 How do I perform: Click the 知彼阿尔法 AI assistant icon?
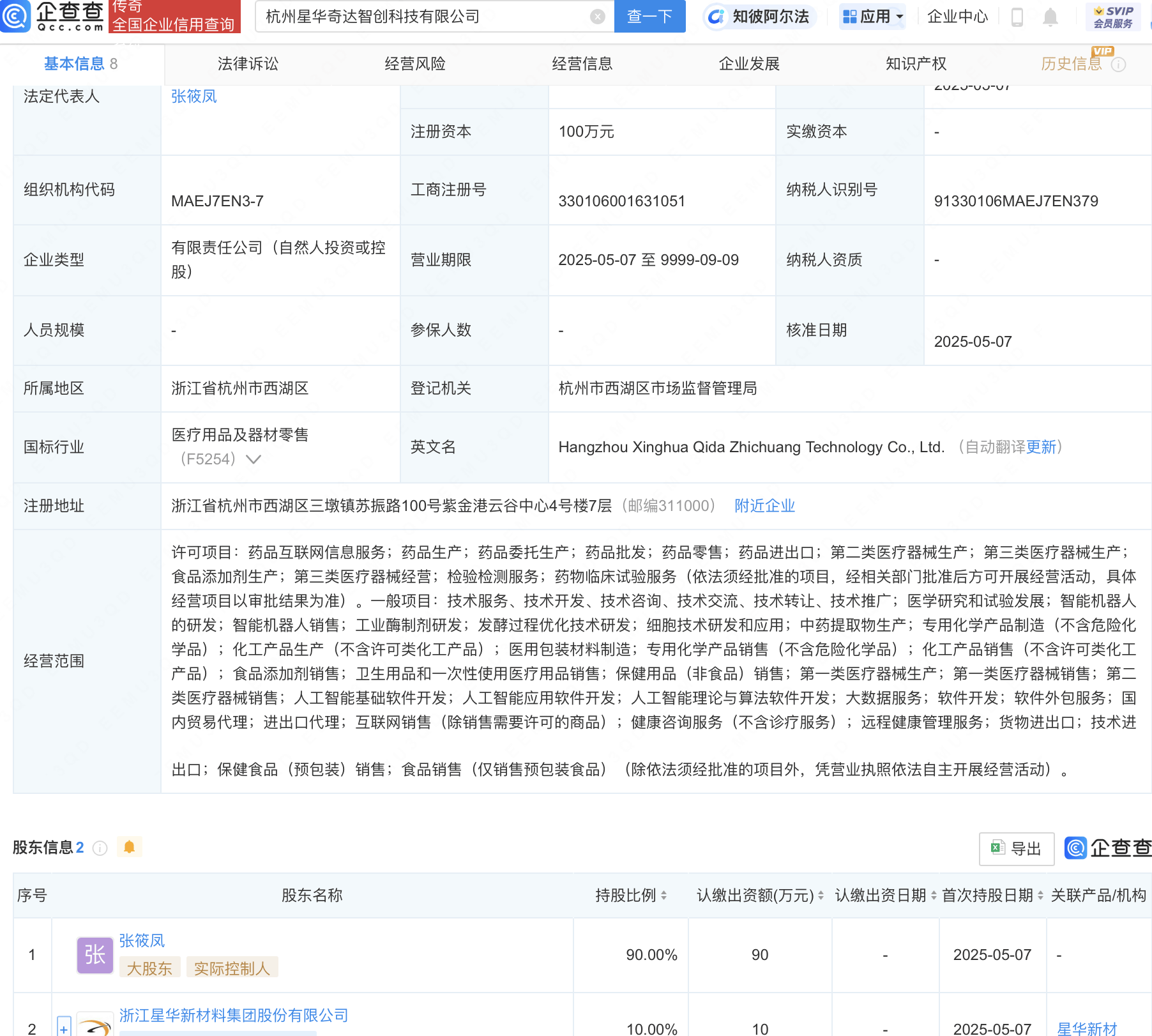pyautogui.click(x=716, y=17)
